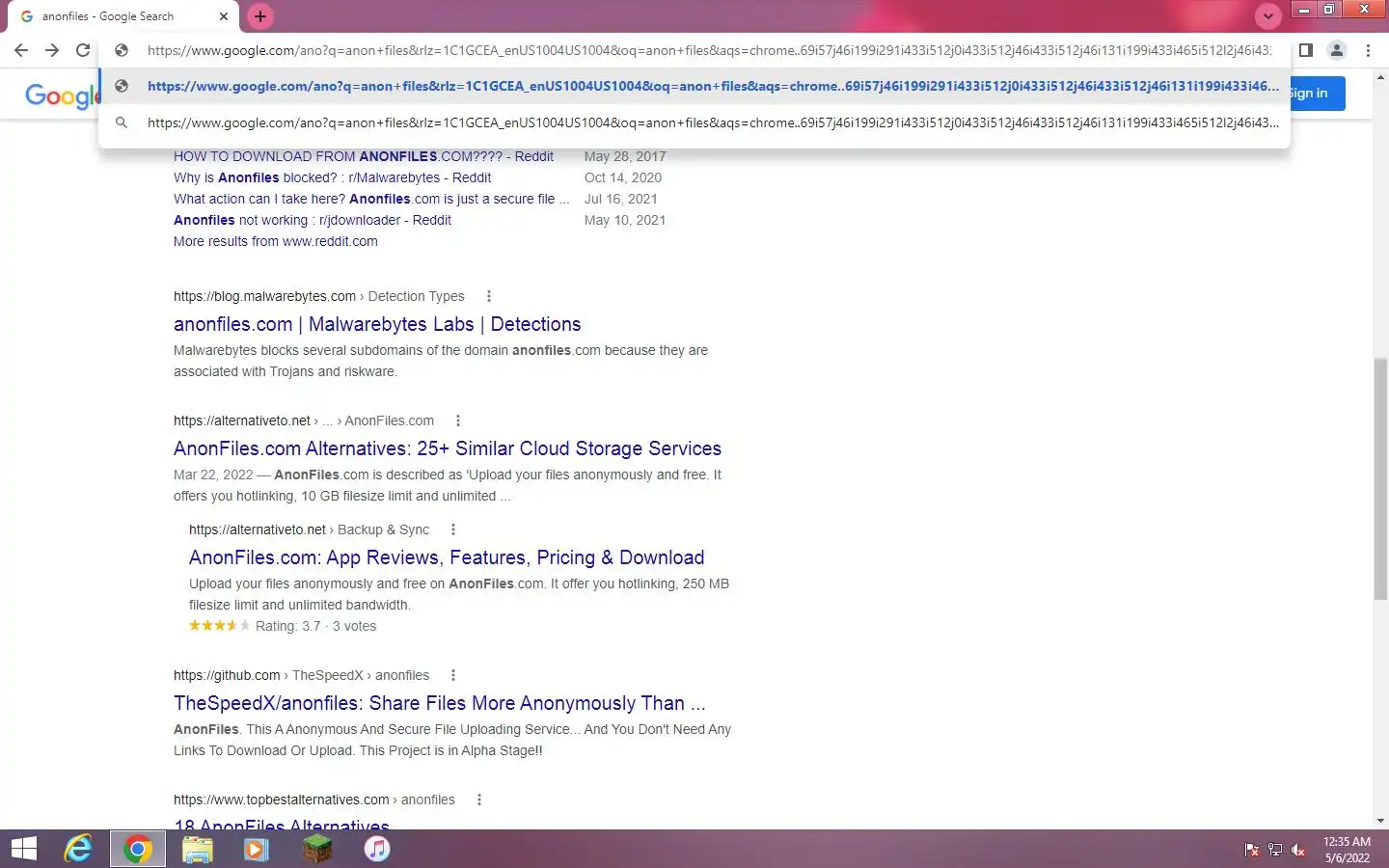This screenshot has height=868, width=1389.
Task: Launch Minecraft from the taskbar
Action: click(x=316, y=849)
